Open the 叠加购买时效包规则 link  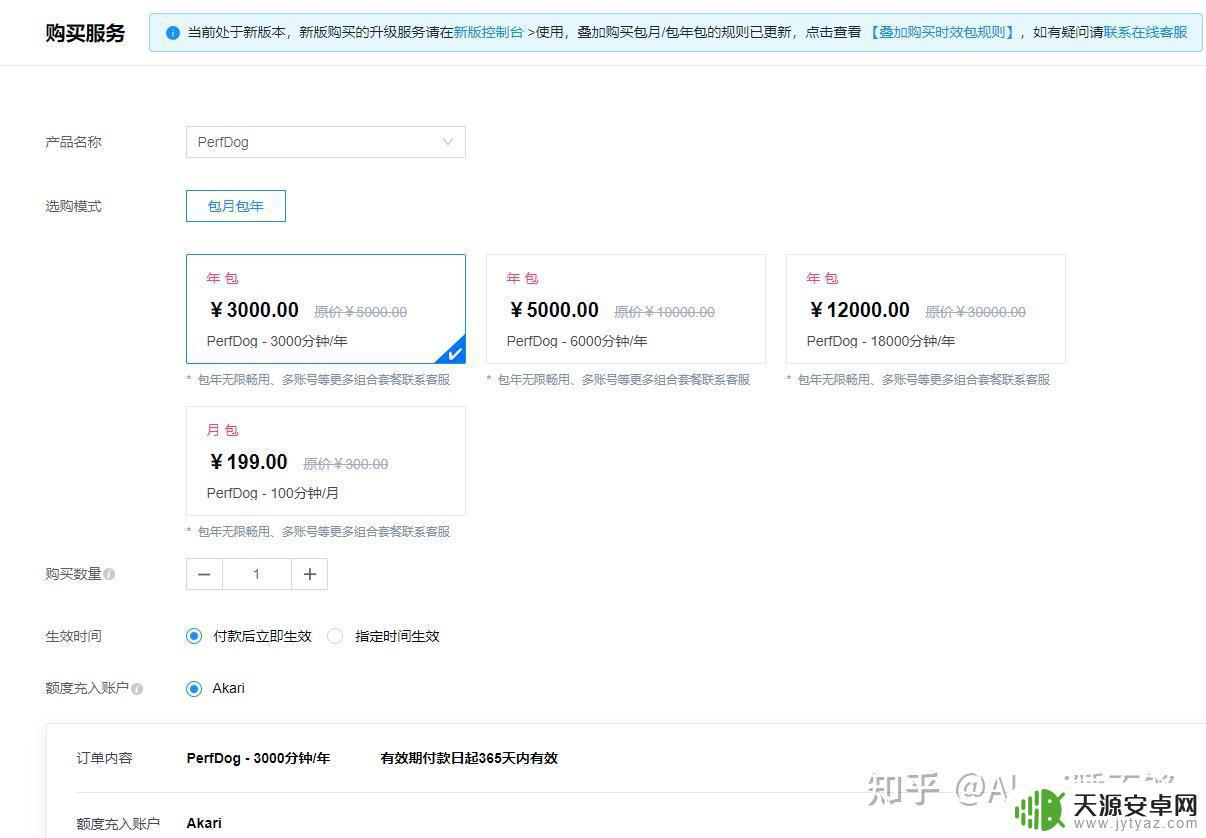coord(942,32)
